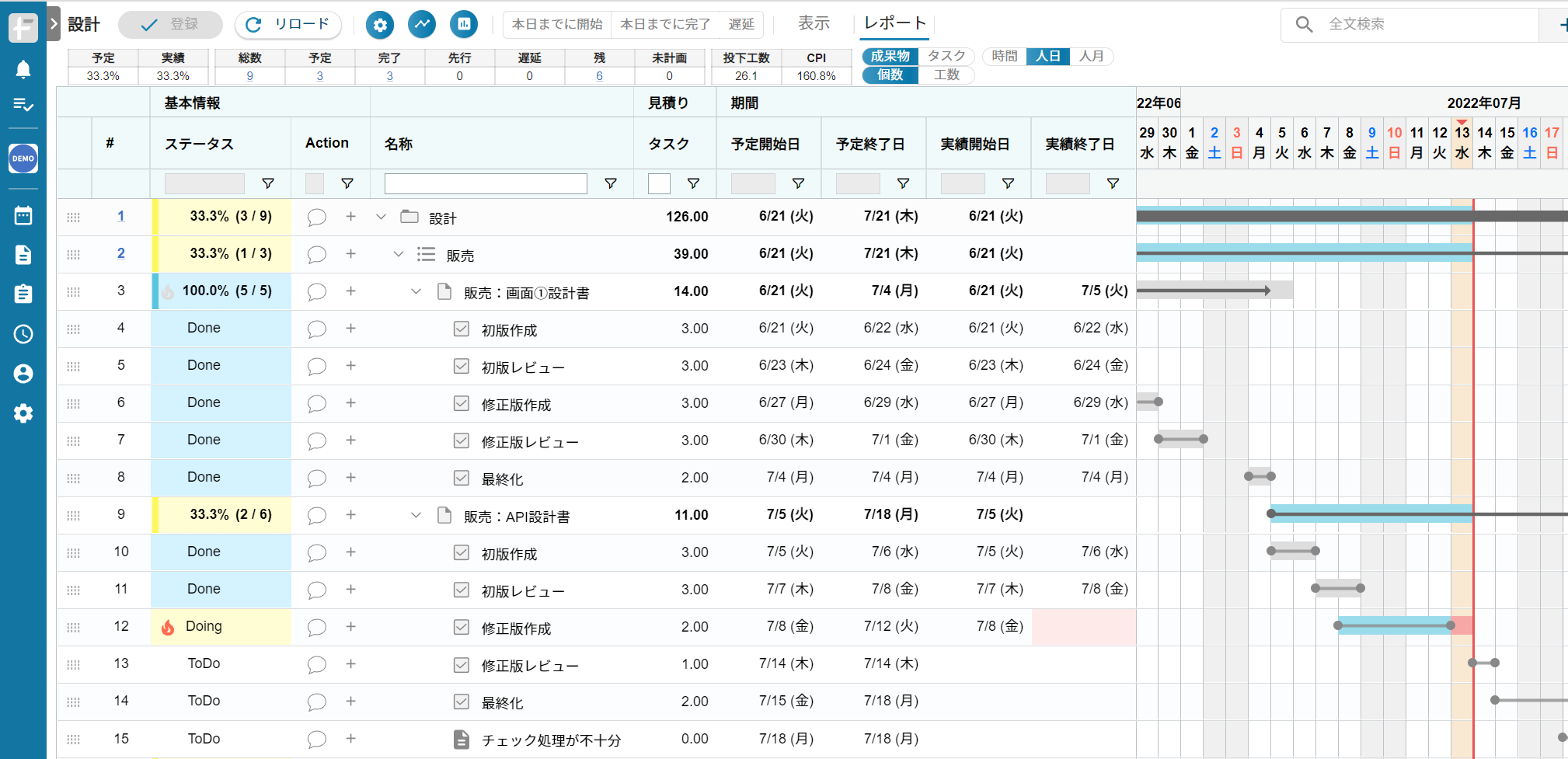The width and height of the screenshot is (1568, 759).
Task: Switch to the レポート tab
Action: [x=894, y=24]
